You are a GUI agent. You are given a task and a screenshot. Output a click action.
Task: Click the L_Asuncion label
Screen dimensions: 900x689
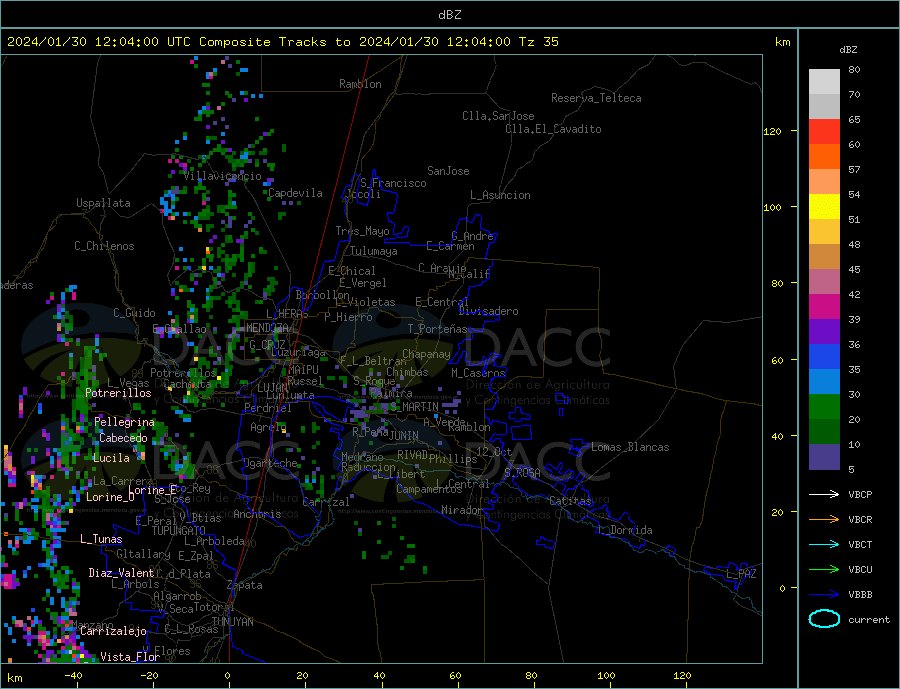coord(500,195)
